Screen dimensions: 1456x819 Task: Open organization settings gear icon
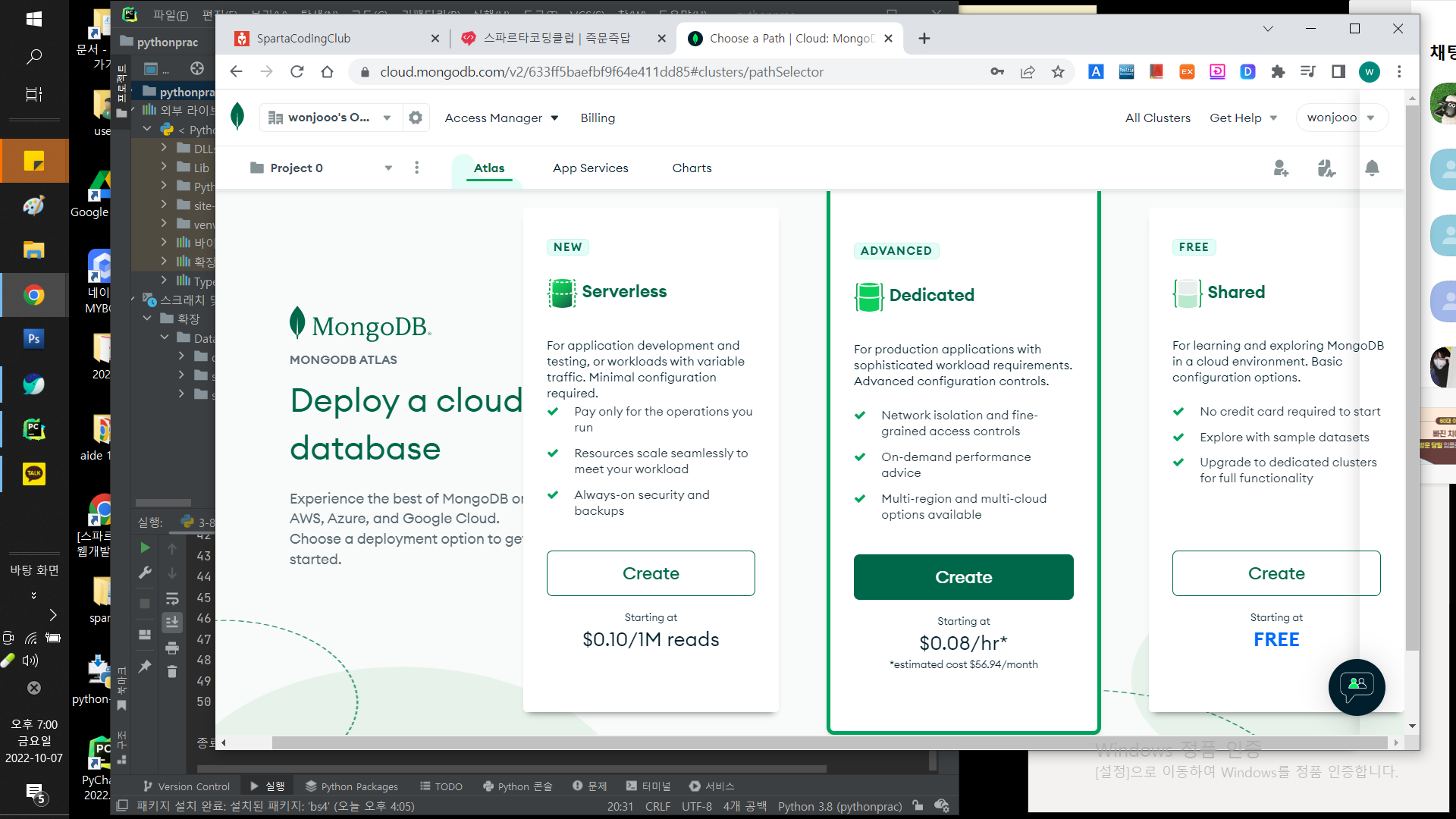tap(416, 118)
